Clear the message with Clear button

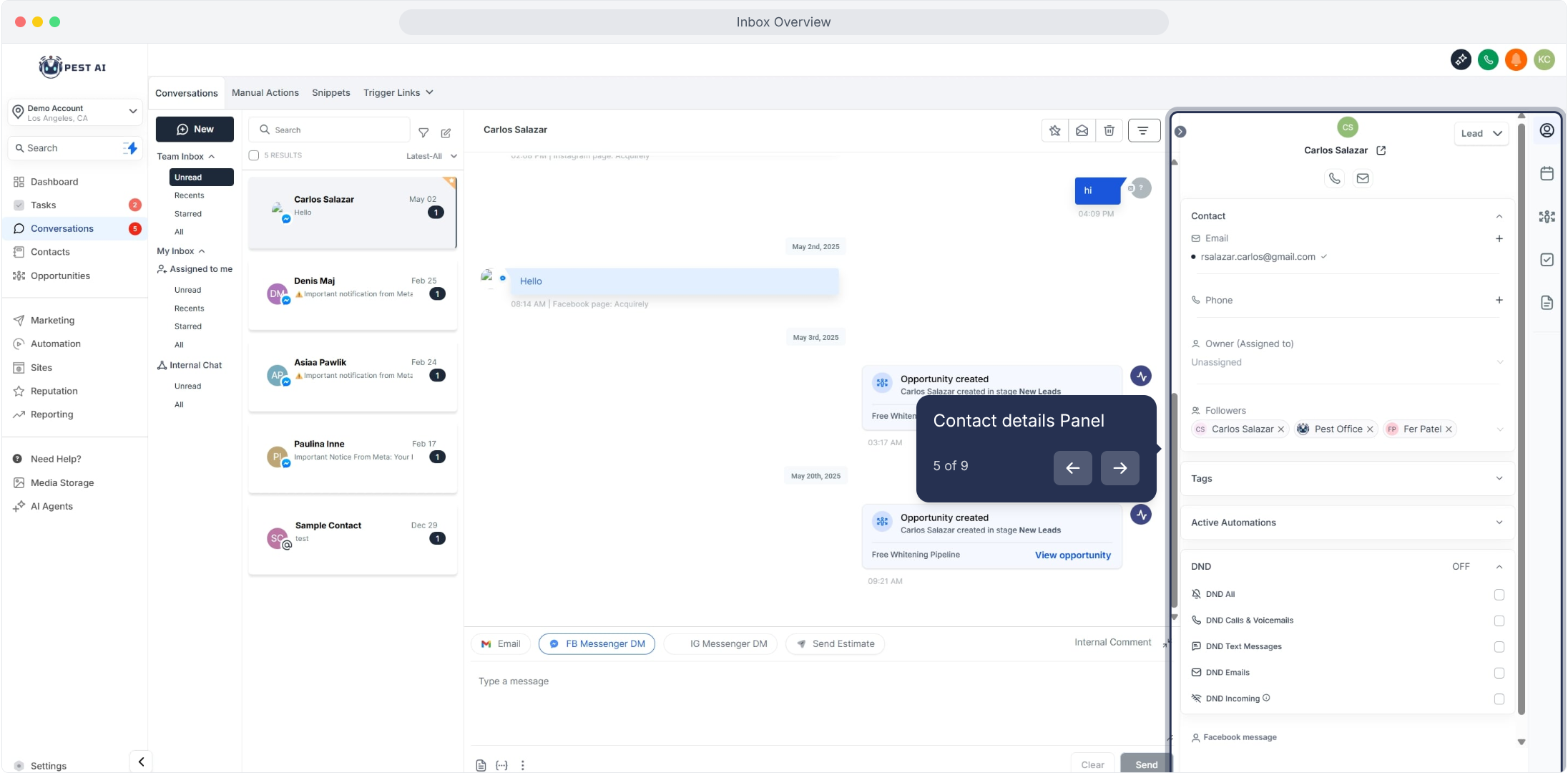click(1092, 764)
